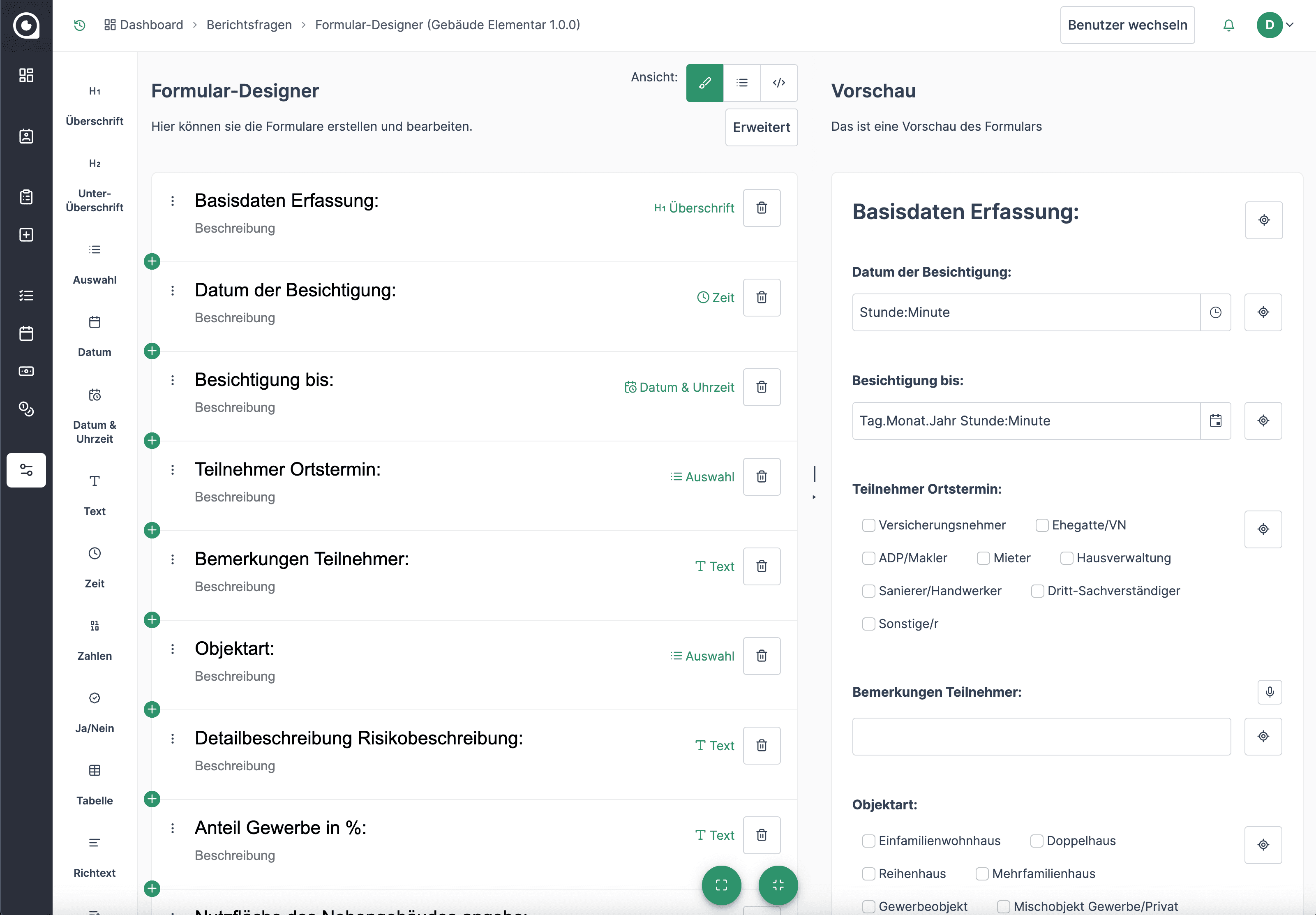Insert element below Basisdaten Erfassung

[152, 261]
